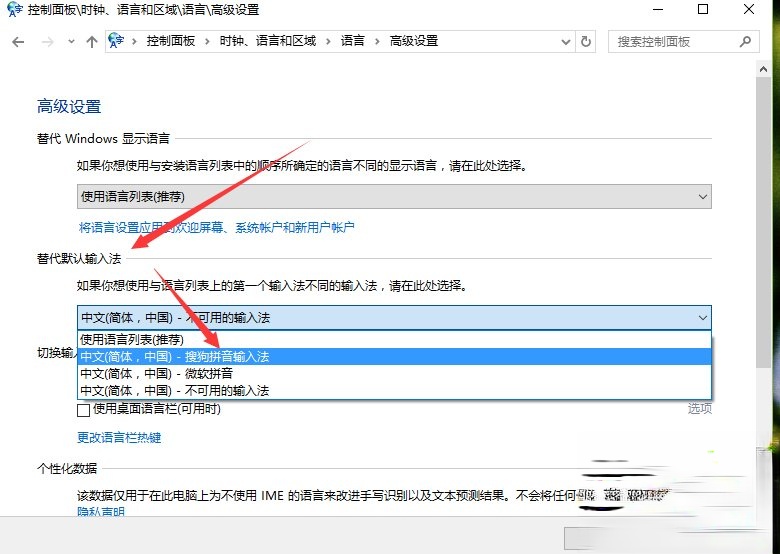Screen dimensions: 780x554
Task: Click the Forward navigation arrow
Action: (x=48, y=42)
